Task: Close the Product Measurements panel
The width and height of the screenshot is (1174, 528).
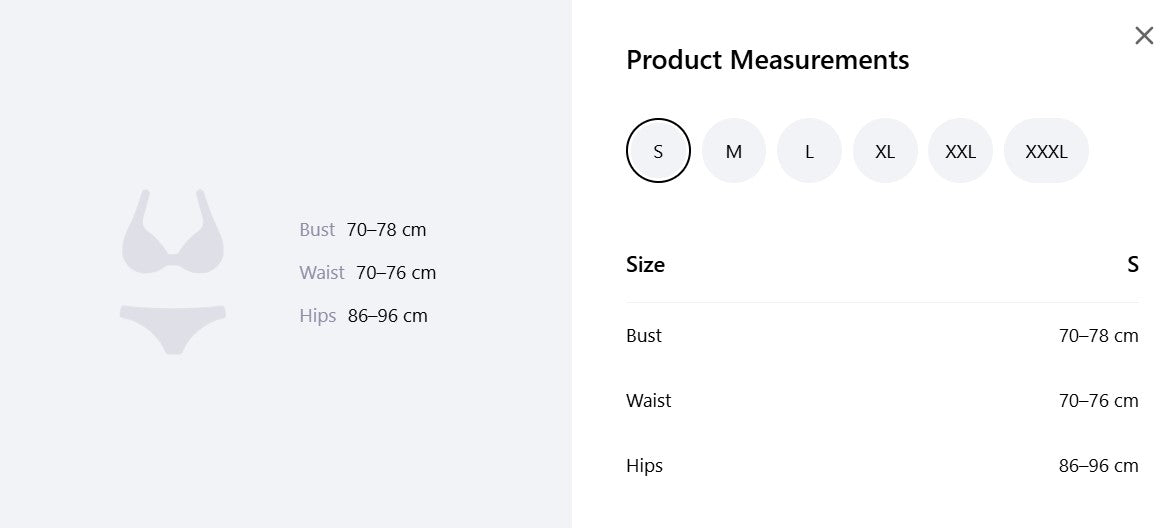Action: 1143,35
